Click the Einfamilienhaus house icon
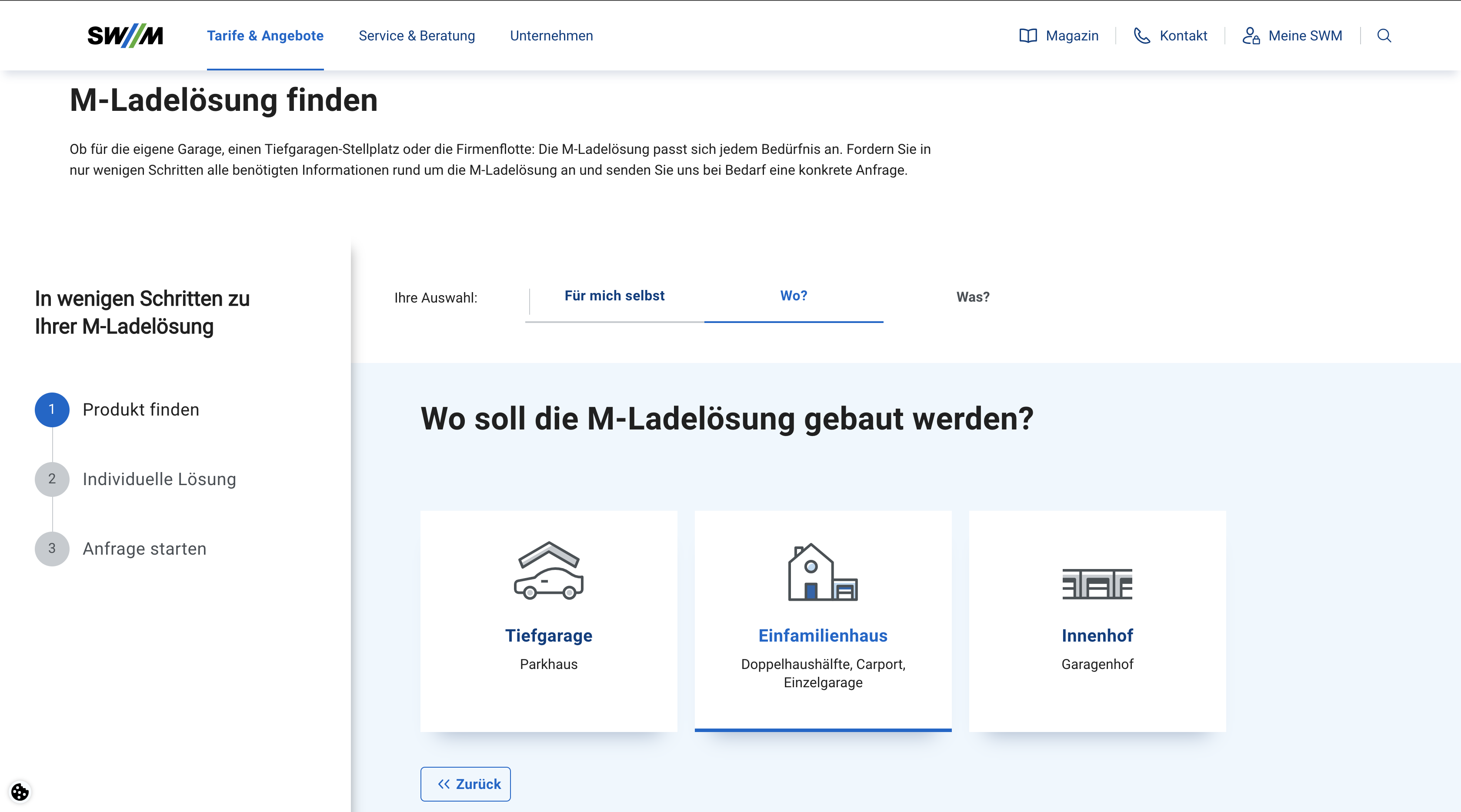The image size is (1461, 812). tap(823, 572)
